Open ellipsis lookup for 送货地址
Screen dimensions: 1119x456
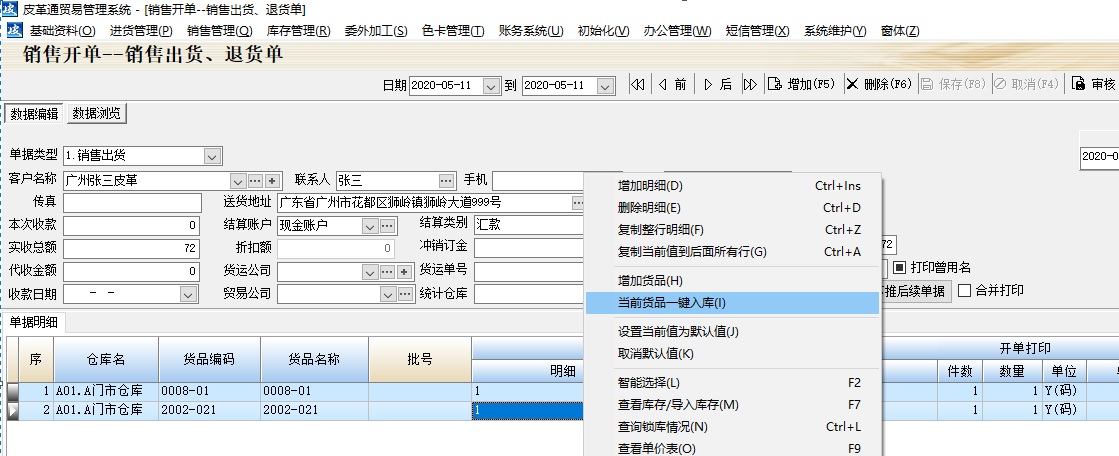[578, 203]
